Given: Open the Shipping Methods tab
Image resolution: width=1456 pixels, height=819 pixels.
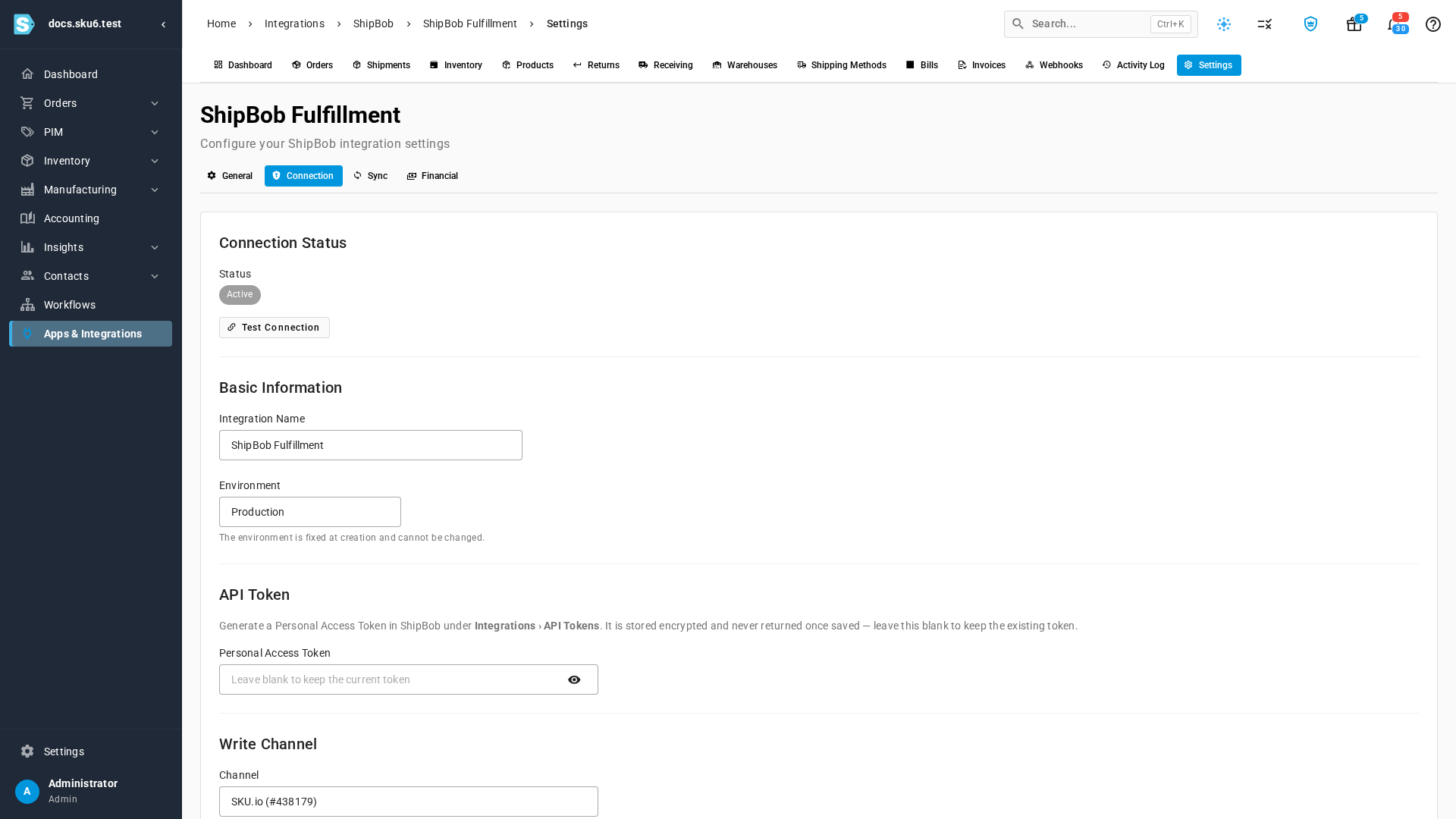Looking at the screenshot, I should (842, 65).
